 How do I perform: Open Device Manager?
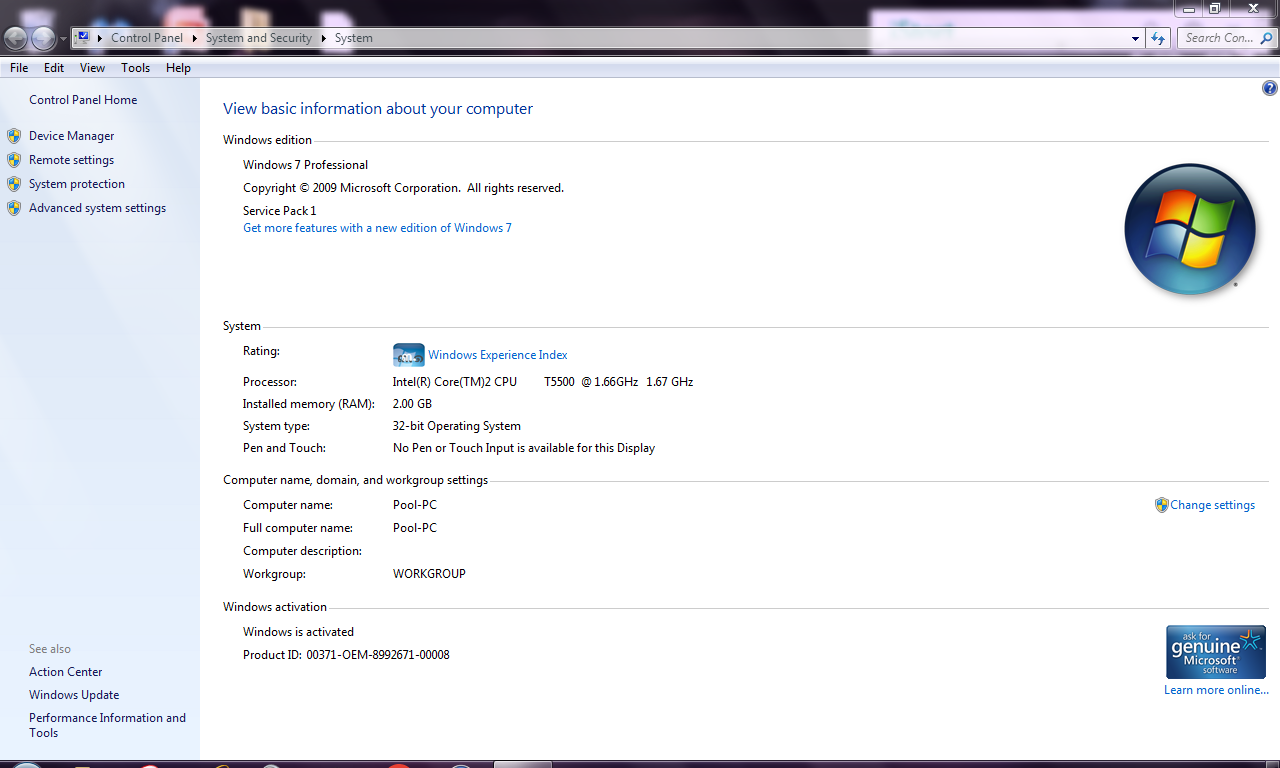pyautogui.click(x=72, y=136)
